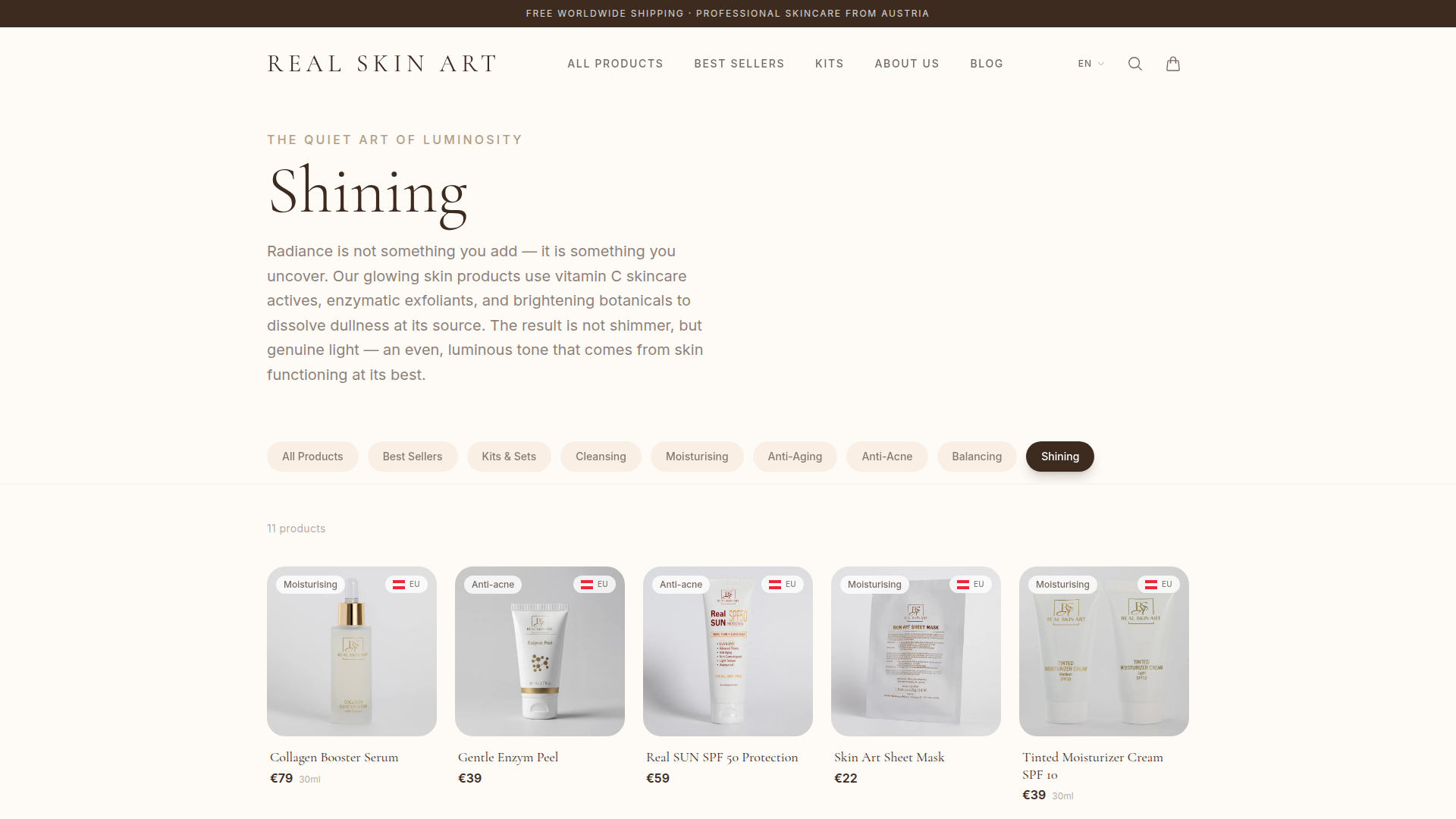This screenshot has height=819, width=1456.
Task: Choose the Balancing category pill
Action: (977, 457)
